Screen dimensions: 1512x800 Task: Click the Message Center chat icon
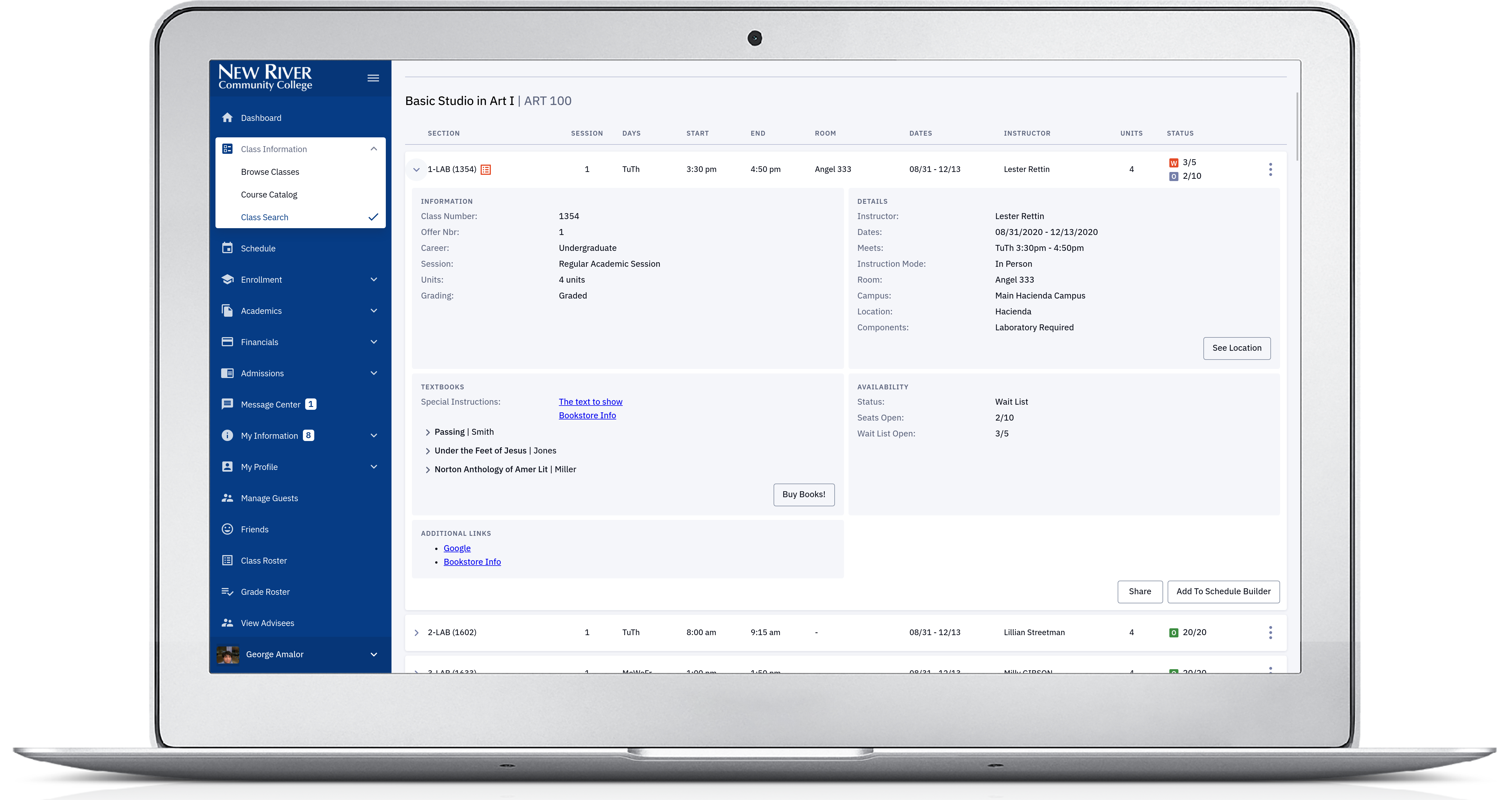pos(227,404)
